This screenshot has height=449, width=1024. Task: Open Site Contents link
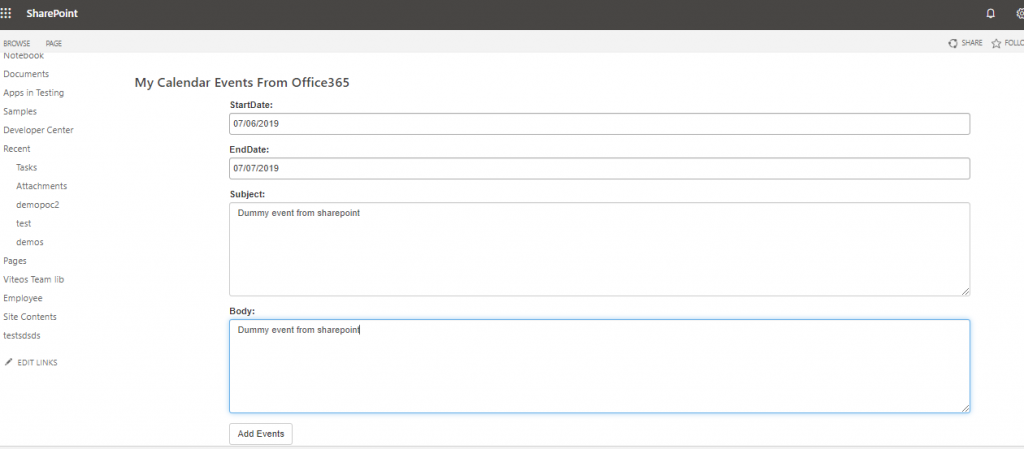[x=30, y=317]
